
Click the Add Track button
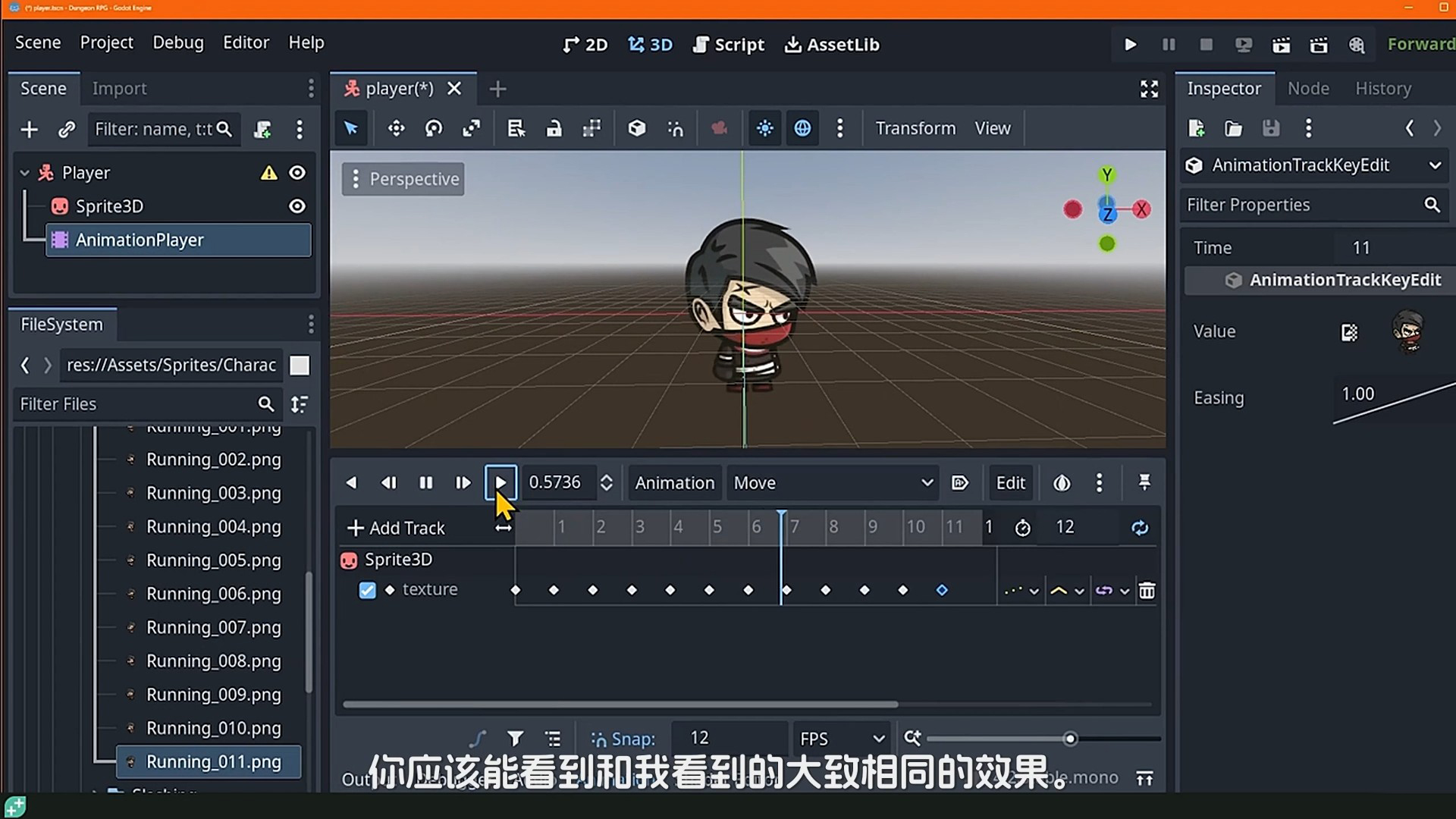click(396, 528)
